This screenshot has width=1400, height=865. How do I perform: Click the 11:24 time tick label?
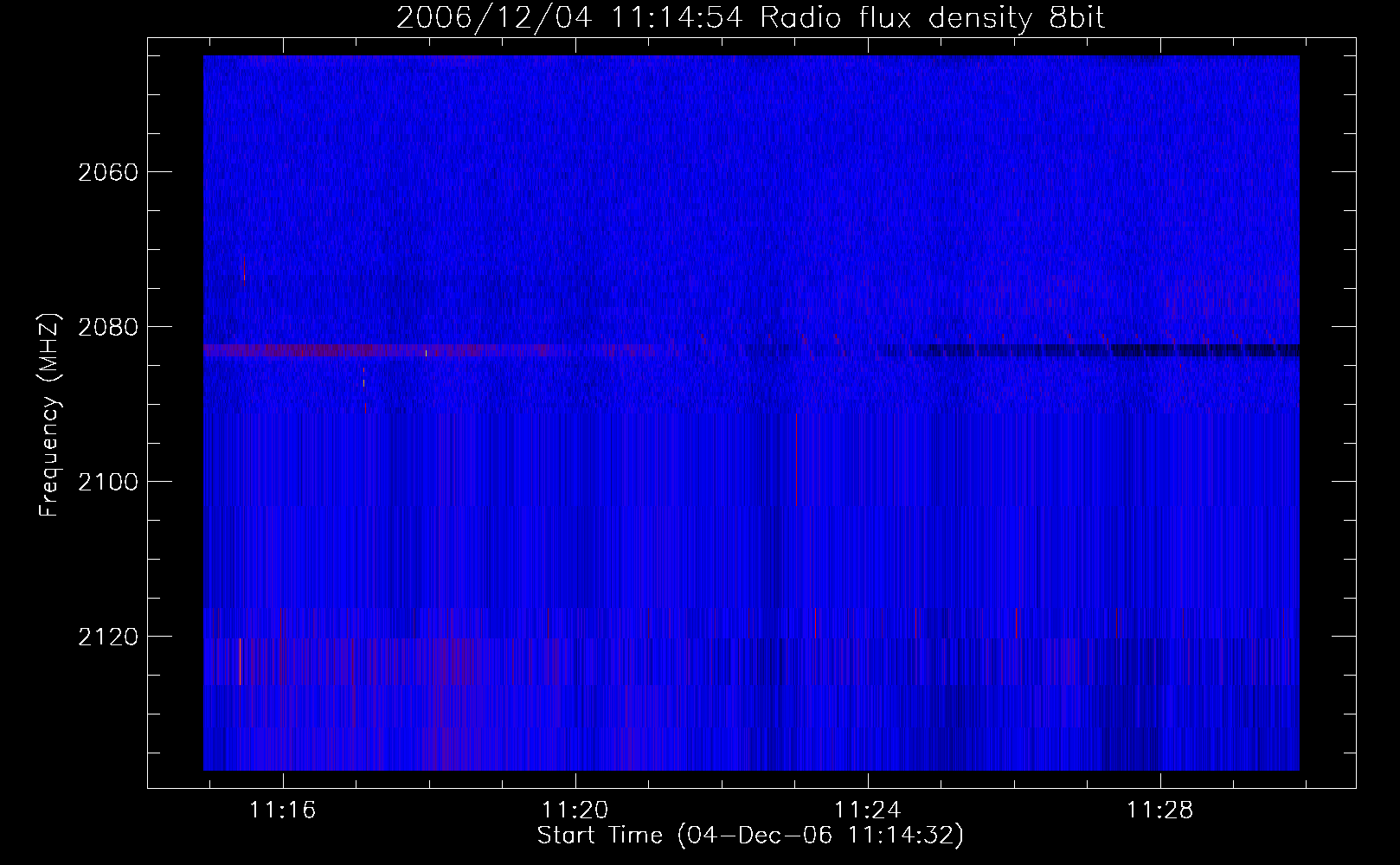867,810
